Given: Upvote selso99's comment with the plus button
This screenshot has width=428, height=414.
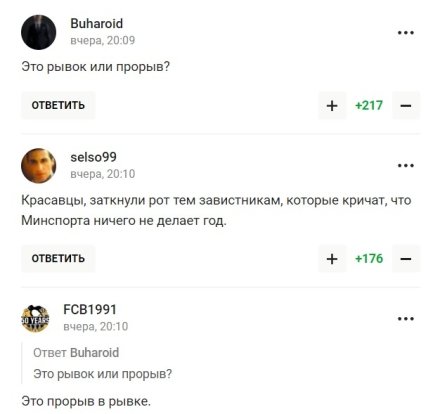Looking at the screenshot, I should click(332, 259).
